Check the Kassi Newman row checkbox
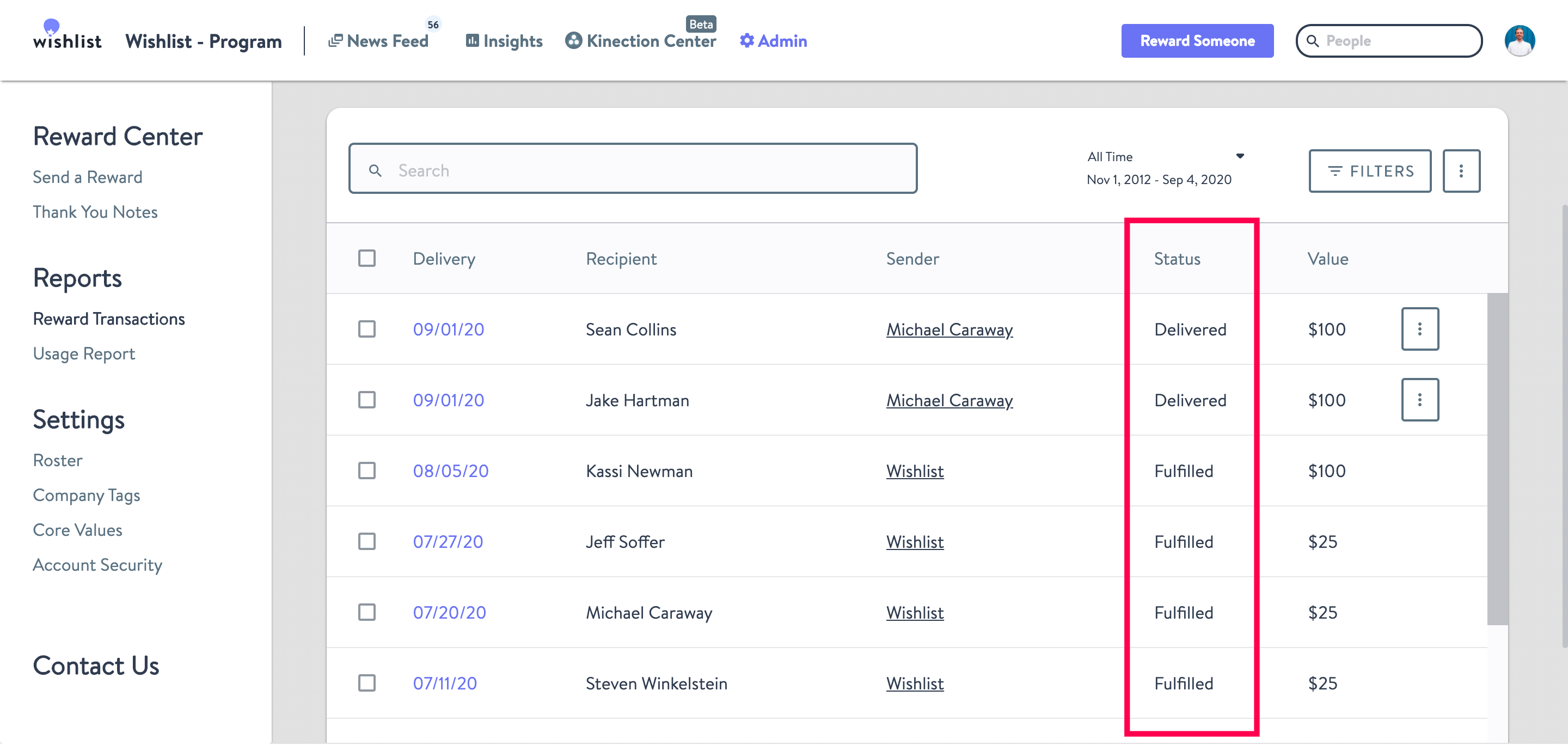This screenshot has width=1568, height=745. pos(367,471)
